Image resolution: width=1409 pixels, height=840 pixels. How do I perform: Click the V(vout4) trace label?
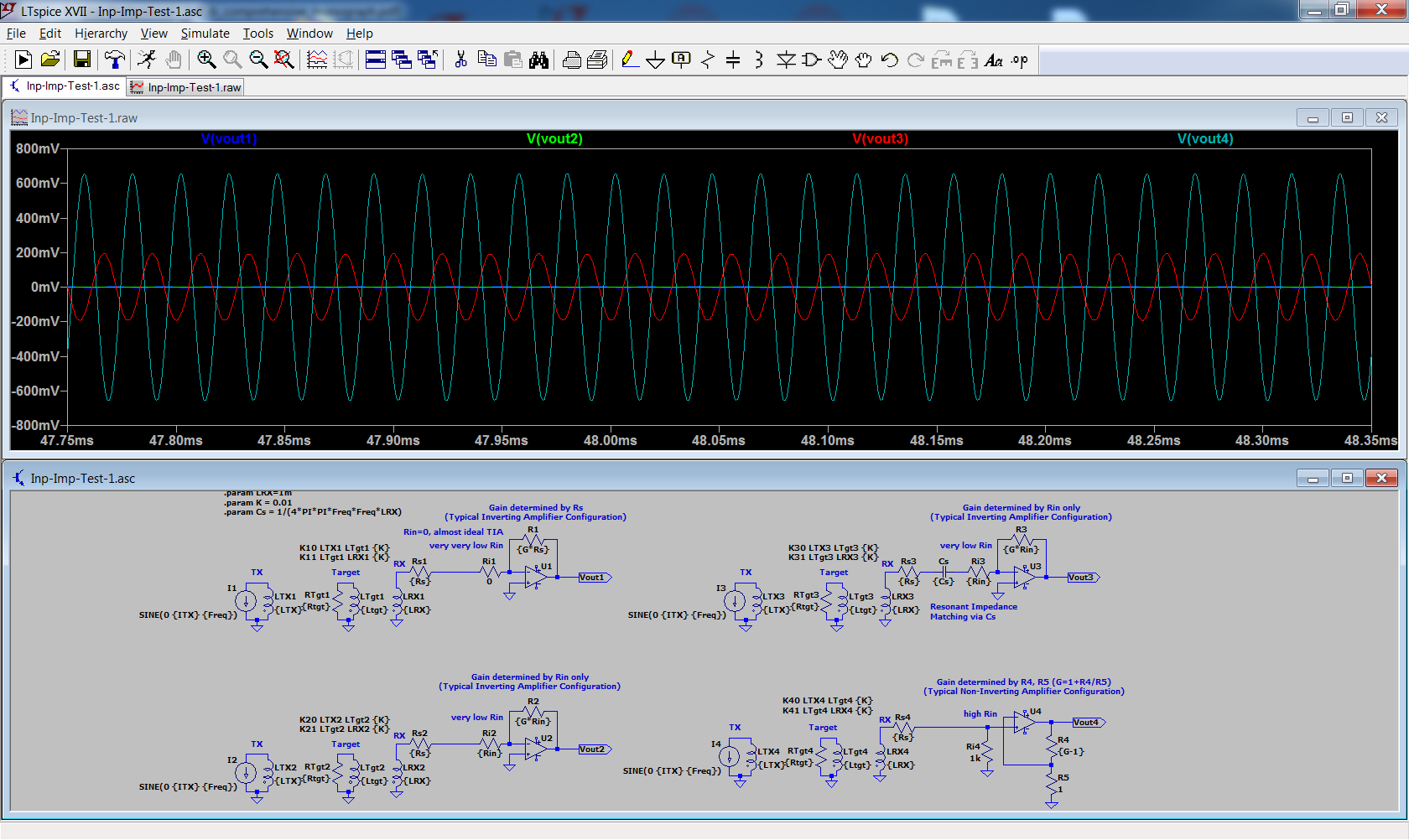1205,138
